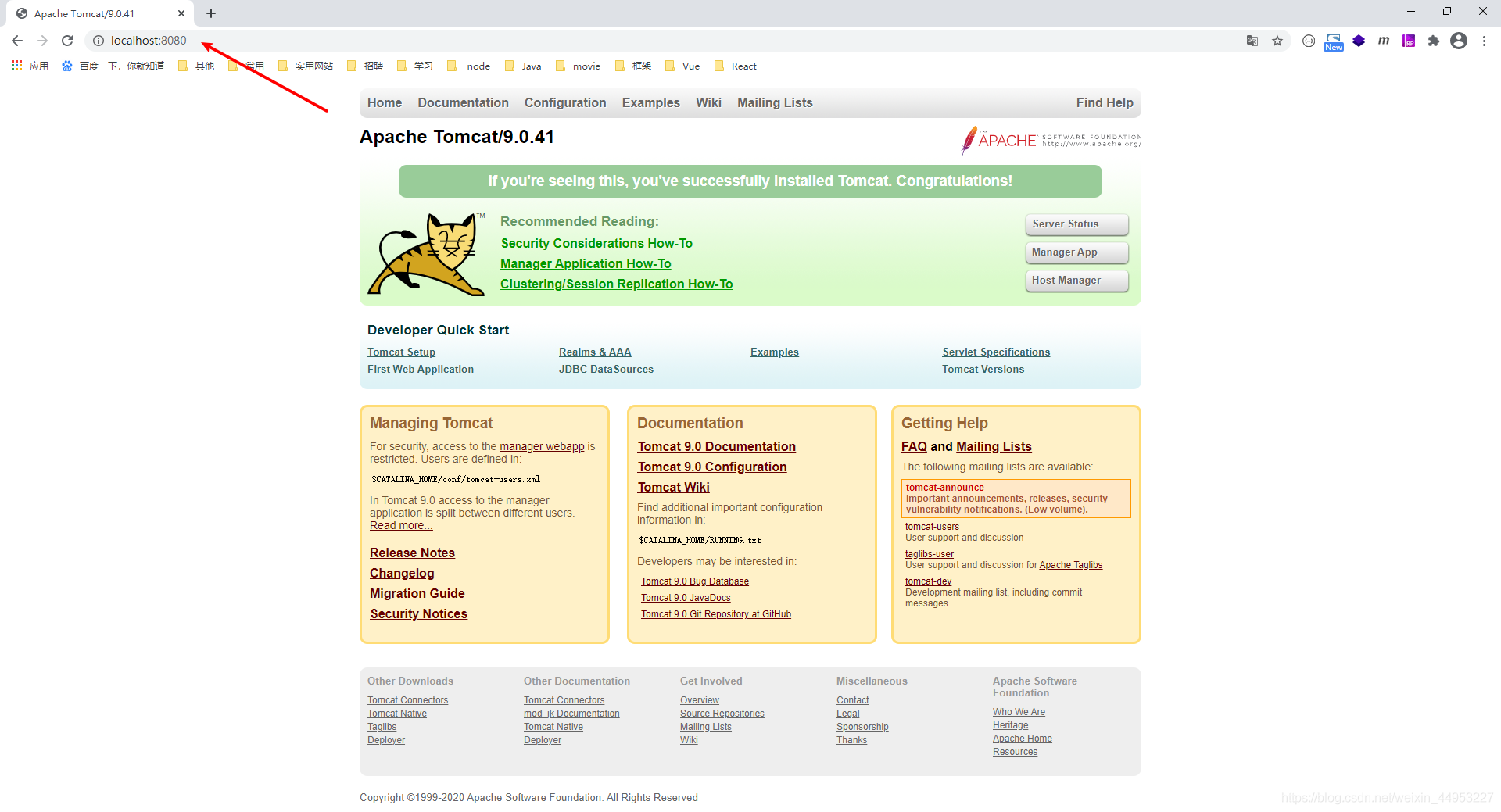Open the translate page icon

tap(1252, 41)
